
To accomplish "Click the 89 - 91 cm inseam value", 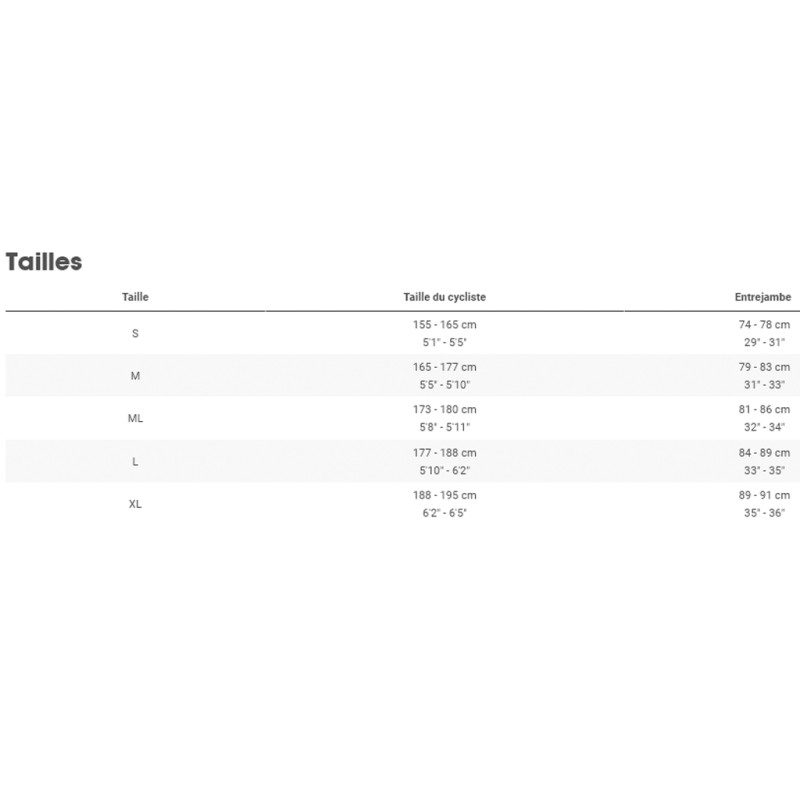I will [x=764, y=496].
